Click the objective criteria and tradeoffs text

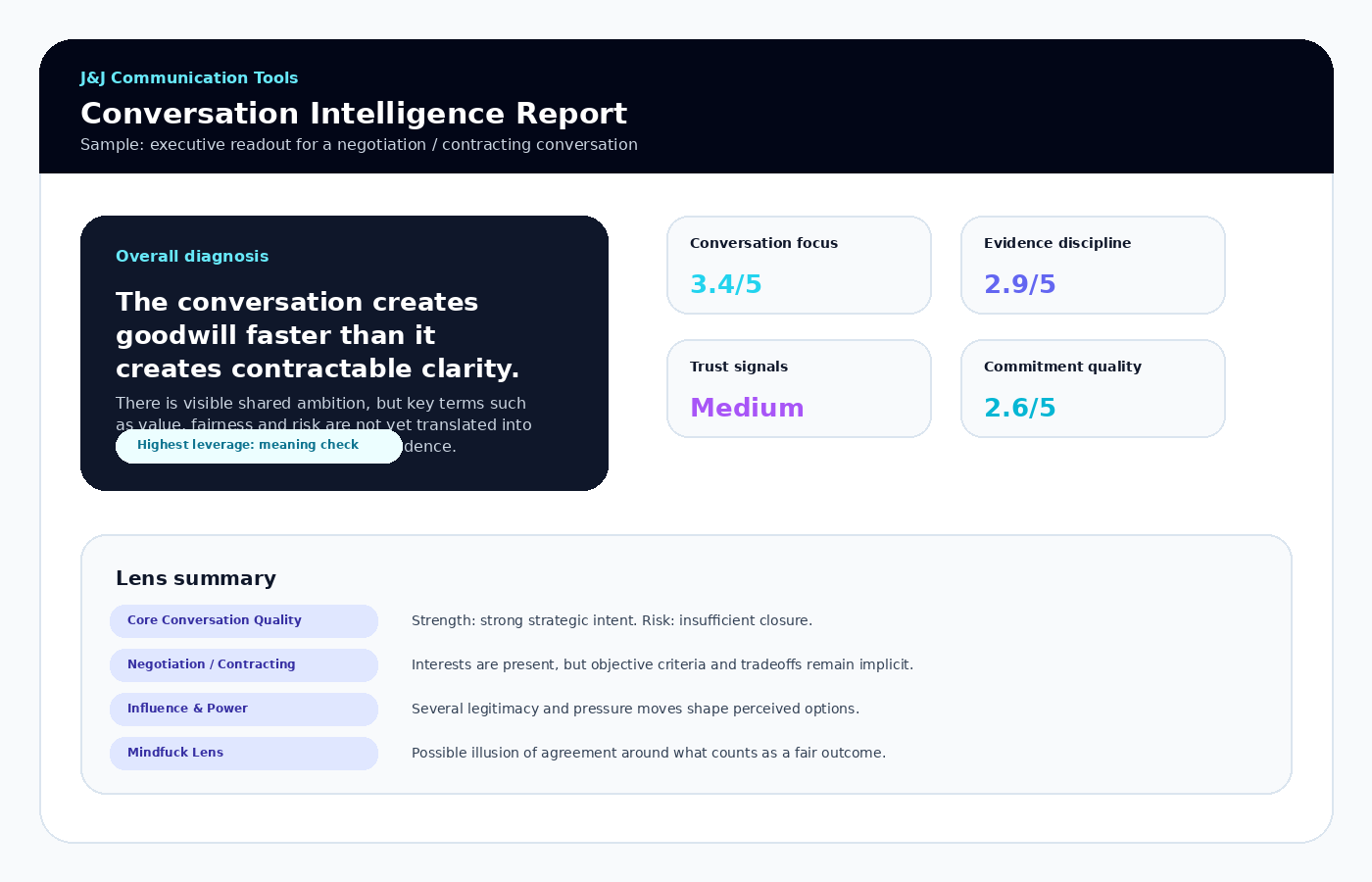click(x=662, y=664)
